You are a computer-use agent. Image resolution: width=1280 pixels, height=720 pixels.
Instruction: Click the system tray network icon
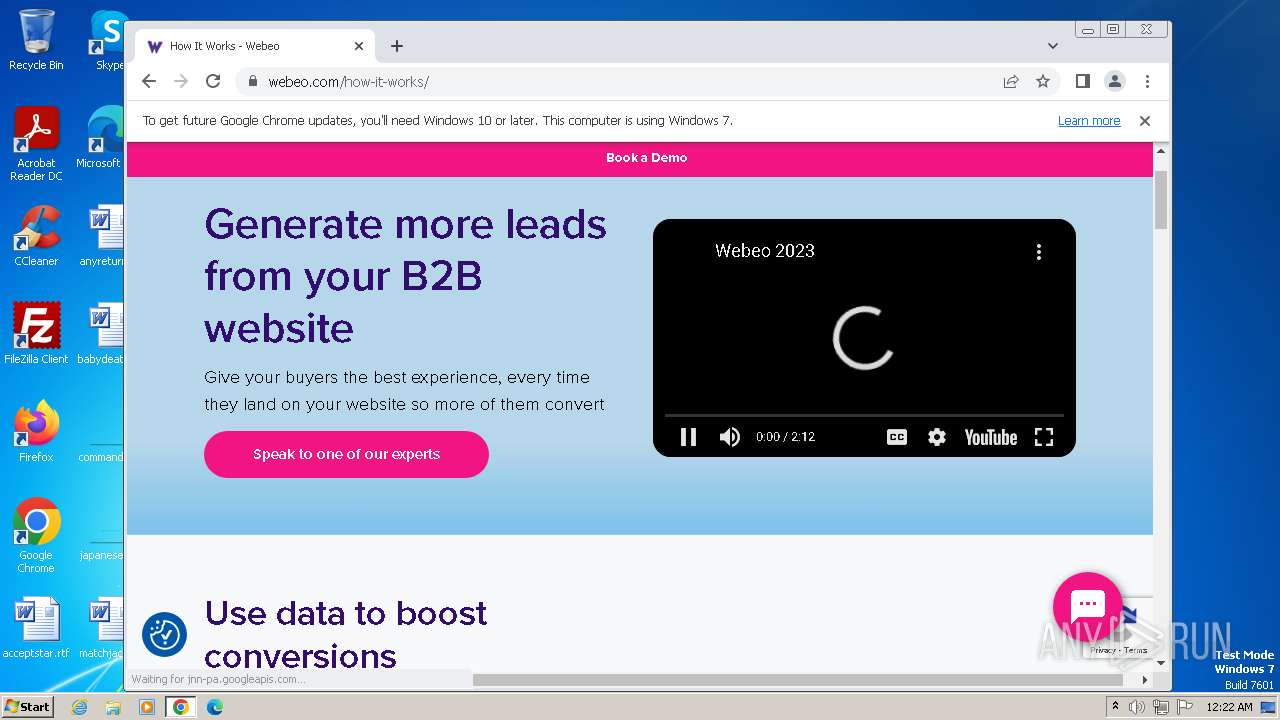coord(1161,707)
